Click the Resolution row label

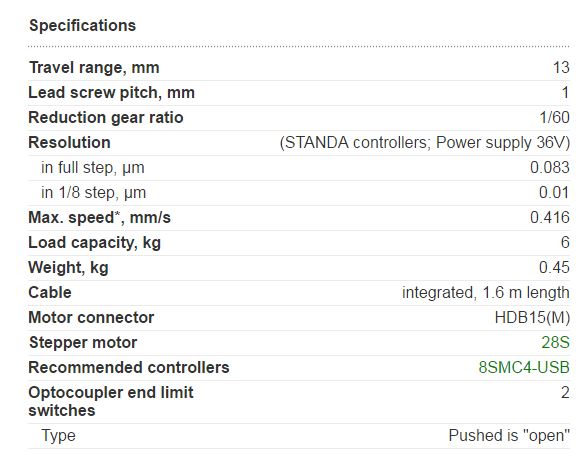click(70, 143)
